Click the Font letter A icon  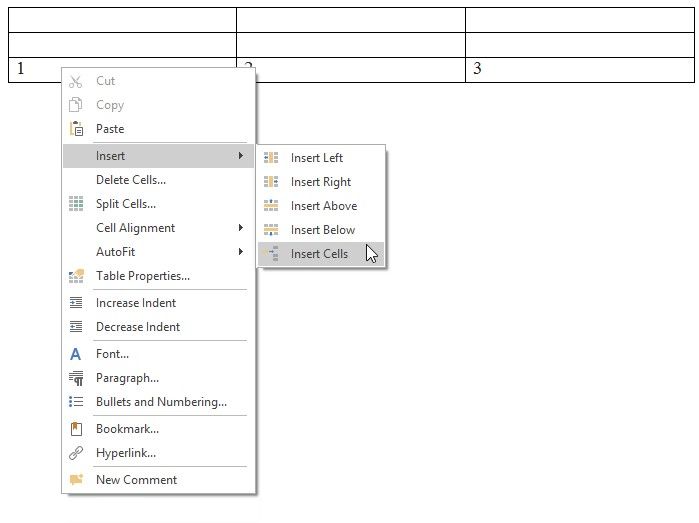coord(76,354)
